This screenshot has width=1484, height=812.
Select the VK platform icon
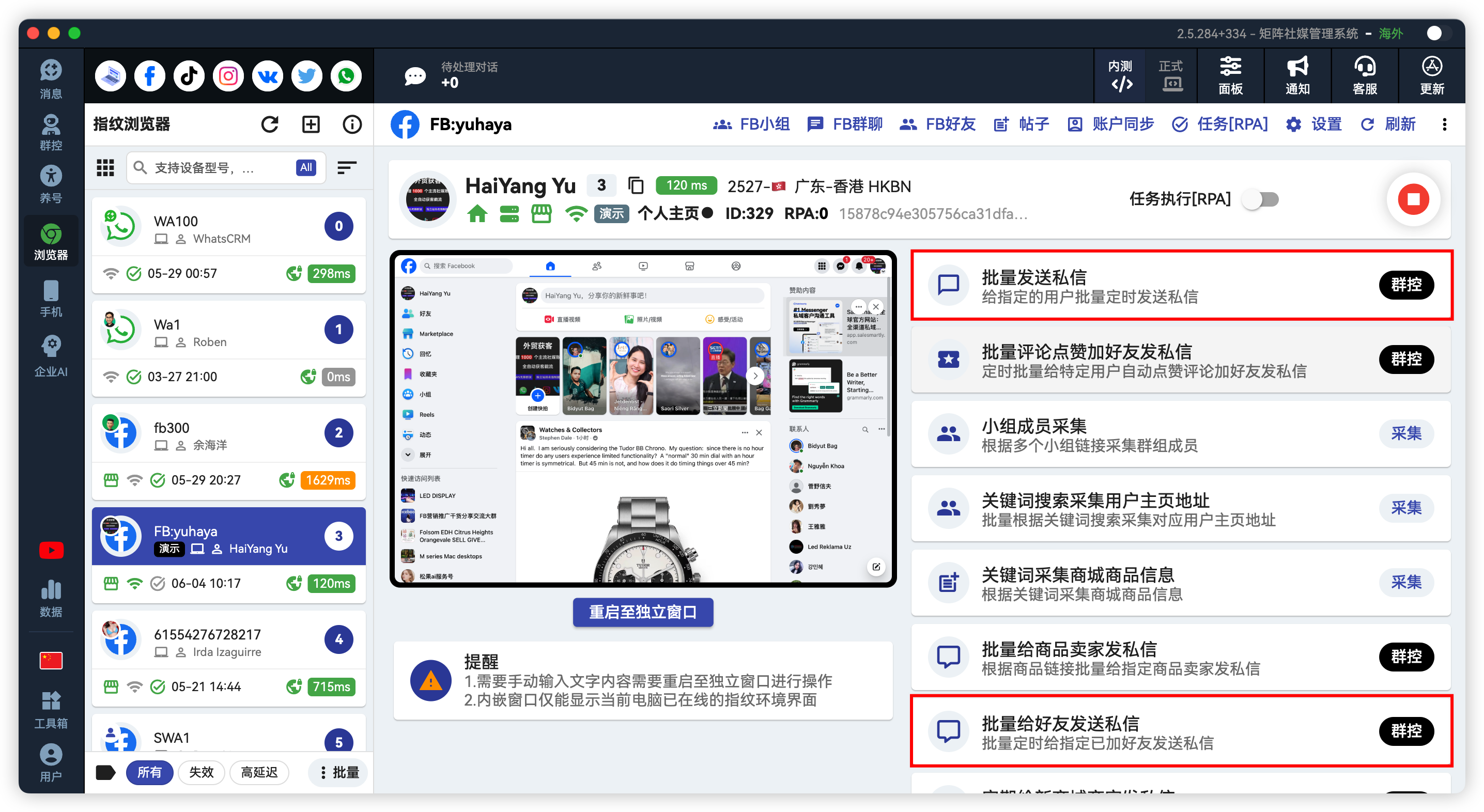click(267, 75)
